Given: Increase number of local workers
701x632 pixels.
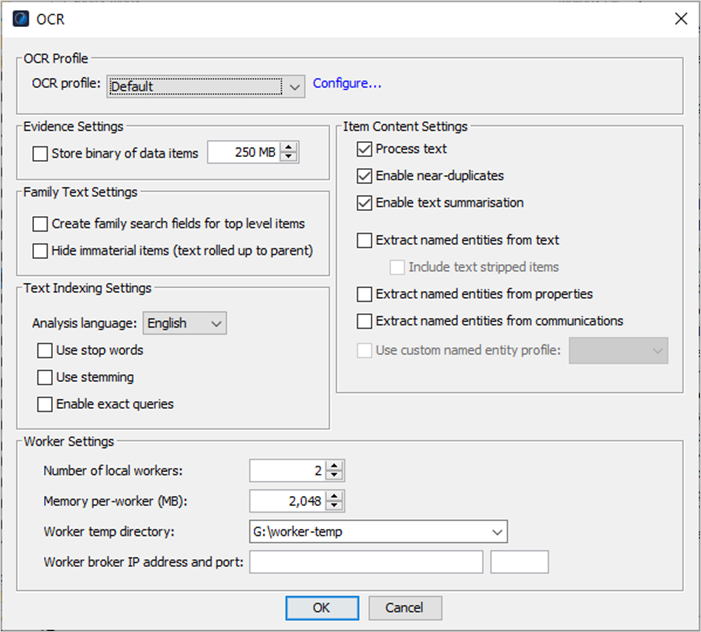Looking at the screenshot, I should tap(334, 465).
